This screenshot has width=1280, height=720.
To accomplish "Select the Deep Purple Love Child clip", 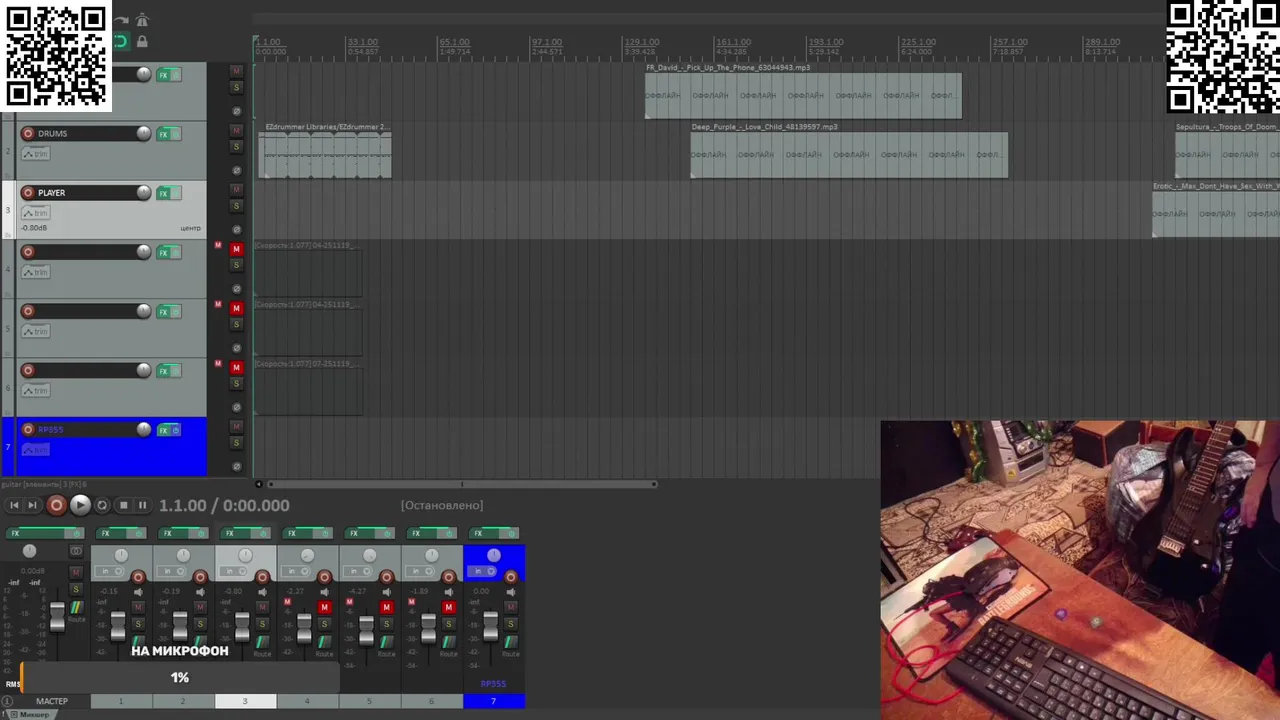I will (x=849, y=155).
